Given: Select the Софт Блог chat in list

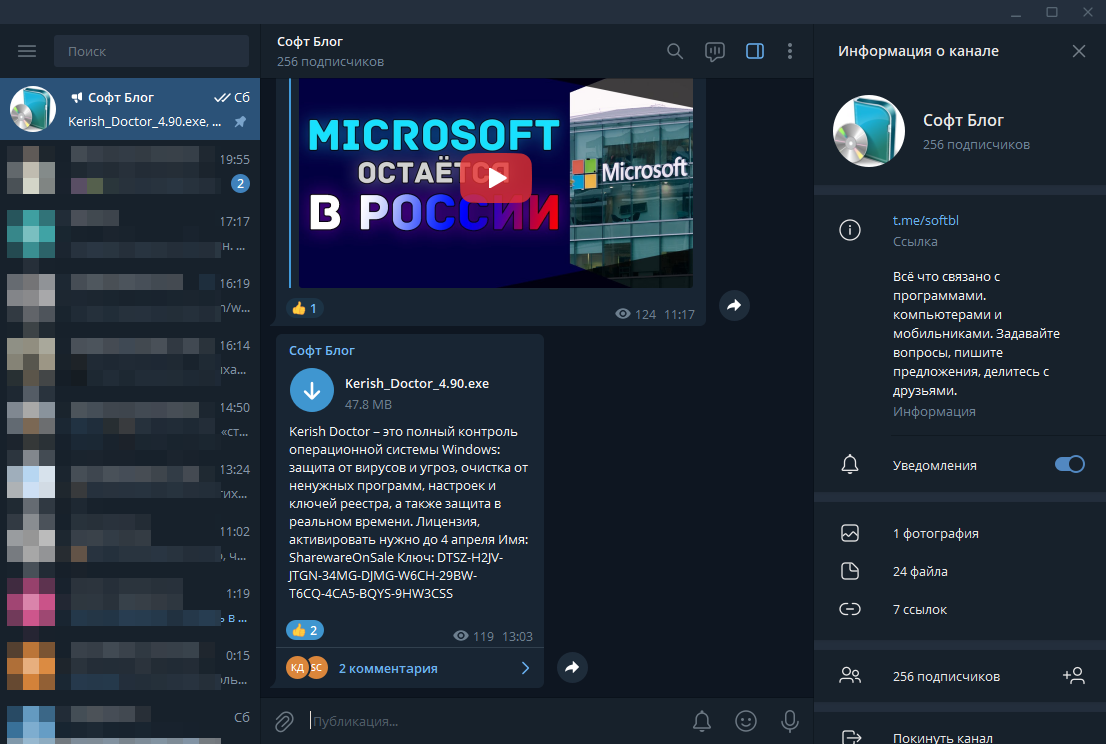Looking at the screenshot, I should [130, 109].
